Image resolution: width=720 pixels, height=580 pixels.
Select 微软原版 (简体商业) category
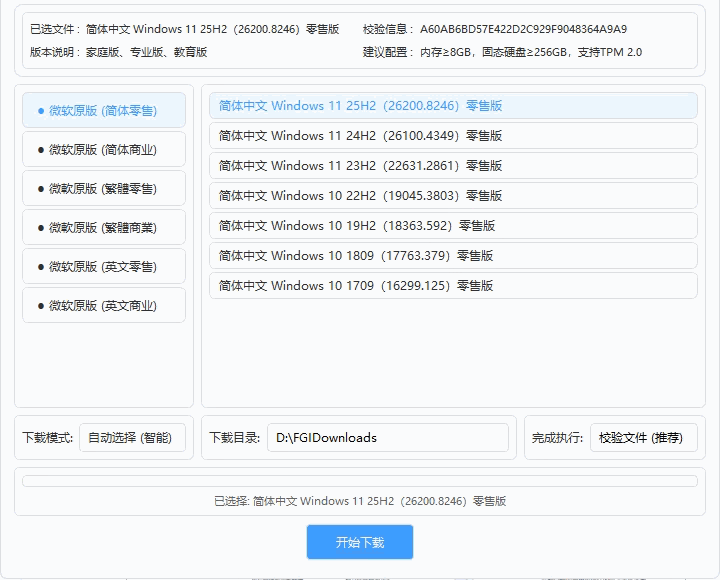(x=104, y=149)
